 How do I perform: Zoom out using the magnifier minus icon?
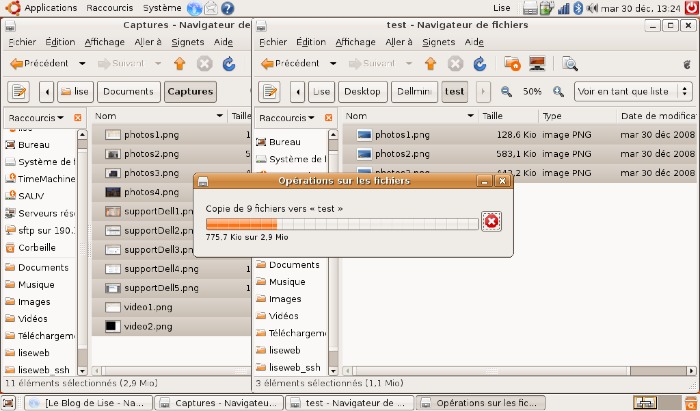tap(506, 92)
